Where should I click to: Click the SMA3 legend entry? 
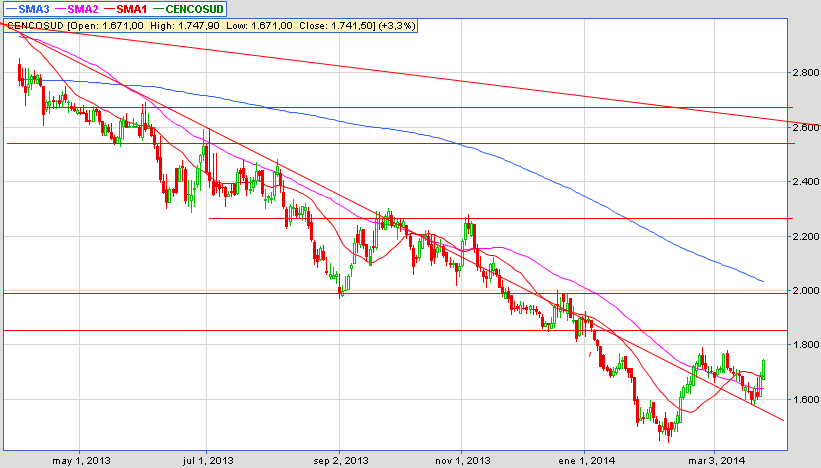[27, 9]
